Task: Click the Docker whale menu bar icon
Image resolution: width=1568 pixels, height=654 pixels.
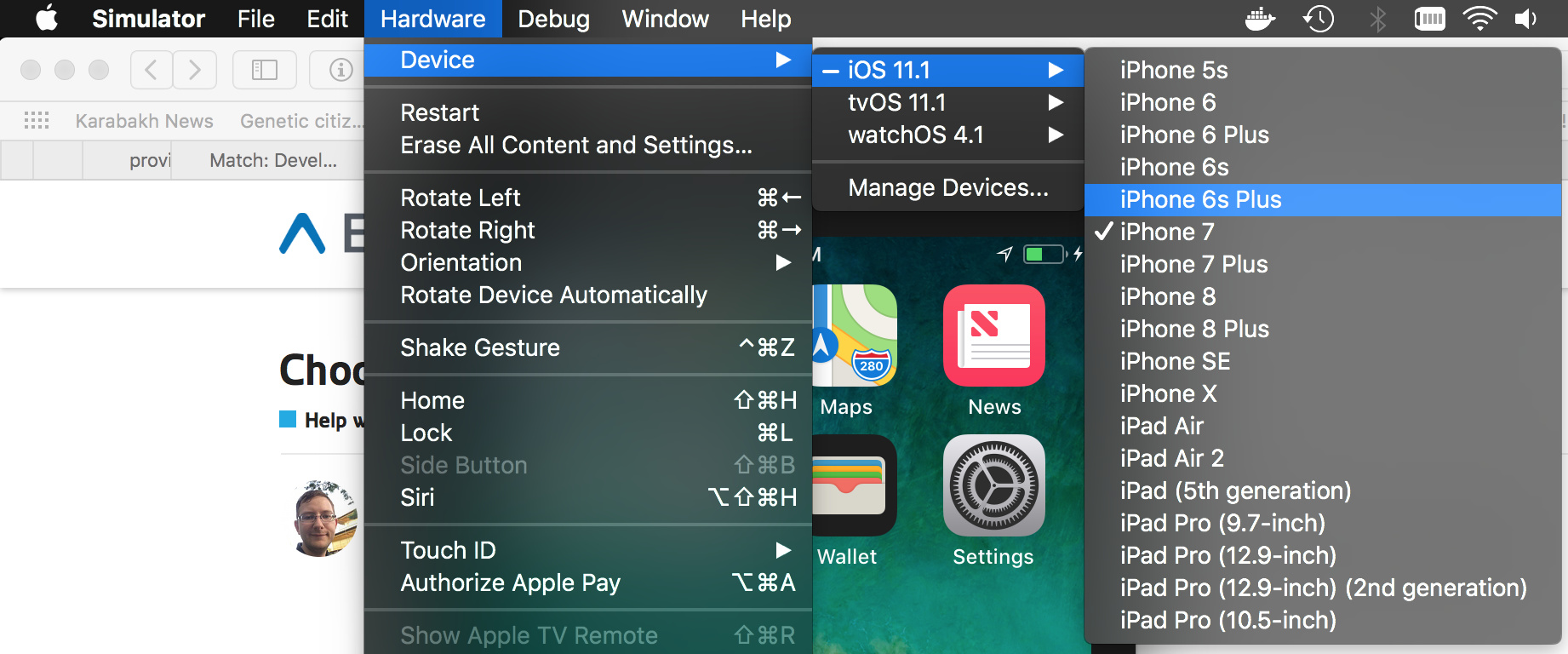Action: point(1260,19)
